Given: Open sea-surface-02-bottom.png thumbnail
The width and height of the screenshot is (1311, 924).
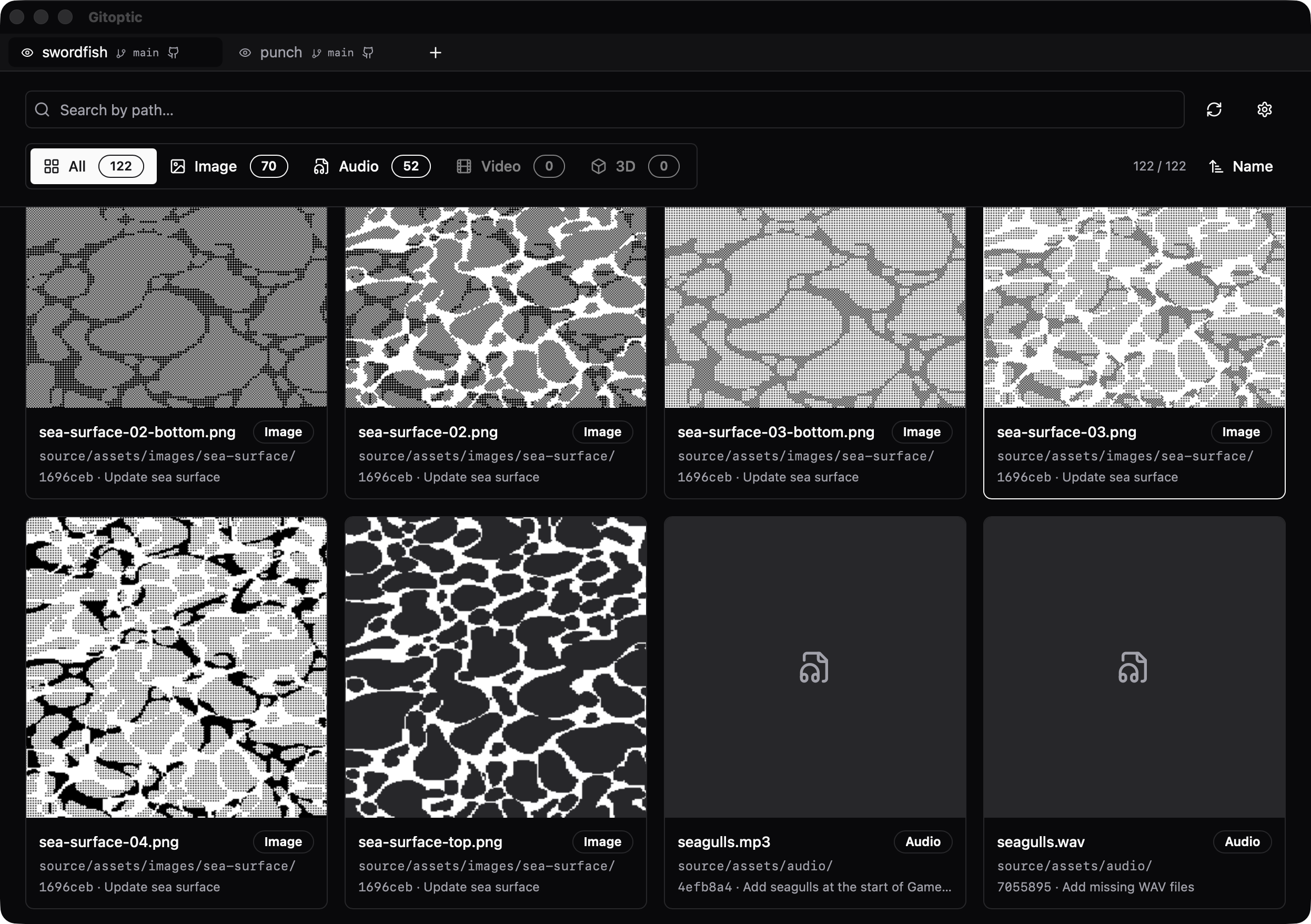Looking at the screenshot, I should 176,307.
